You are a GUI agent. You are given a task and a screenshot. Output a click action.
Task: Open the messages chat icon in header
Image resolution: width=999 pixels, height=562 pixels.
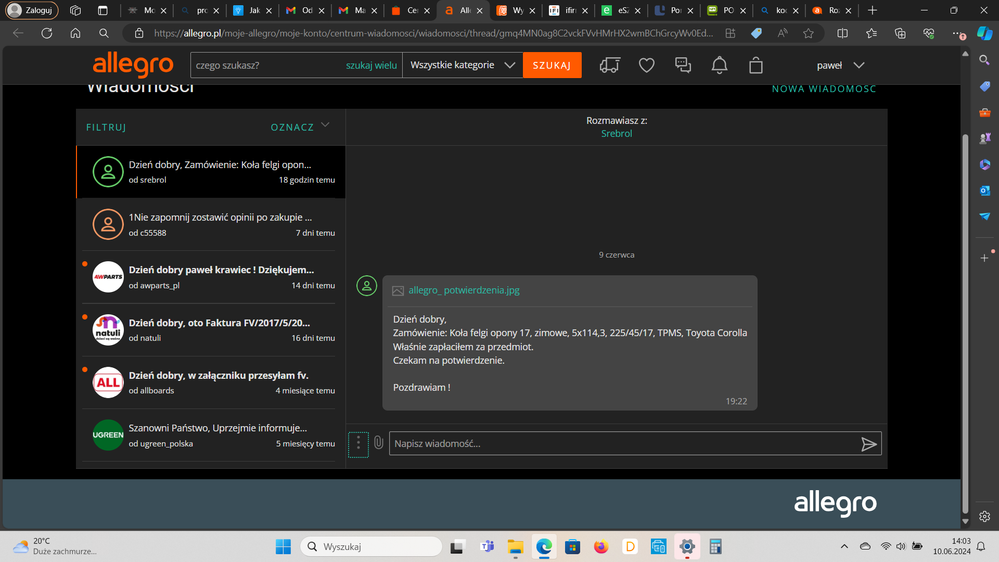click(x=683, y=65)
